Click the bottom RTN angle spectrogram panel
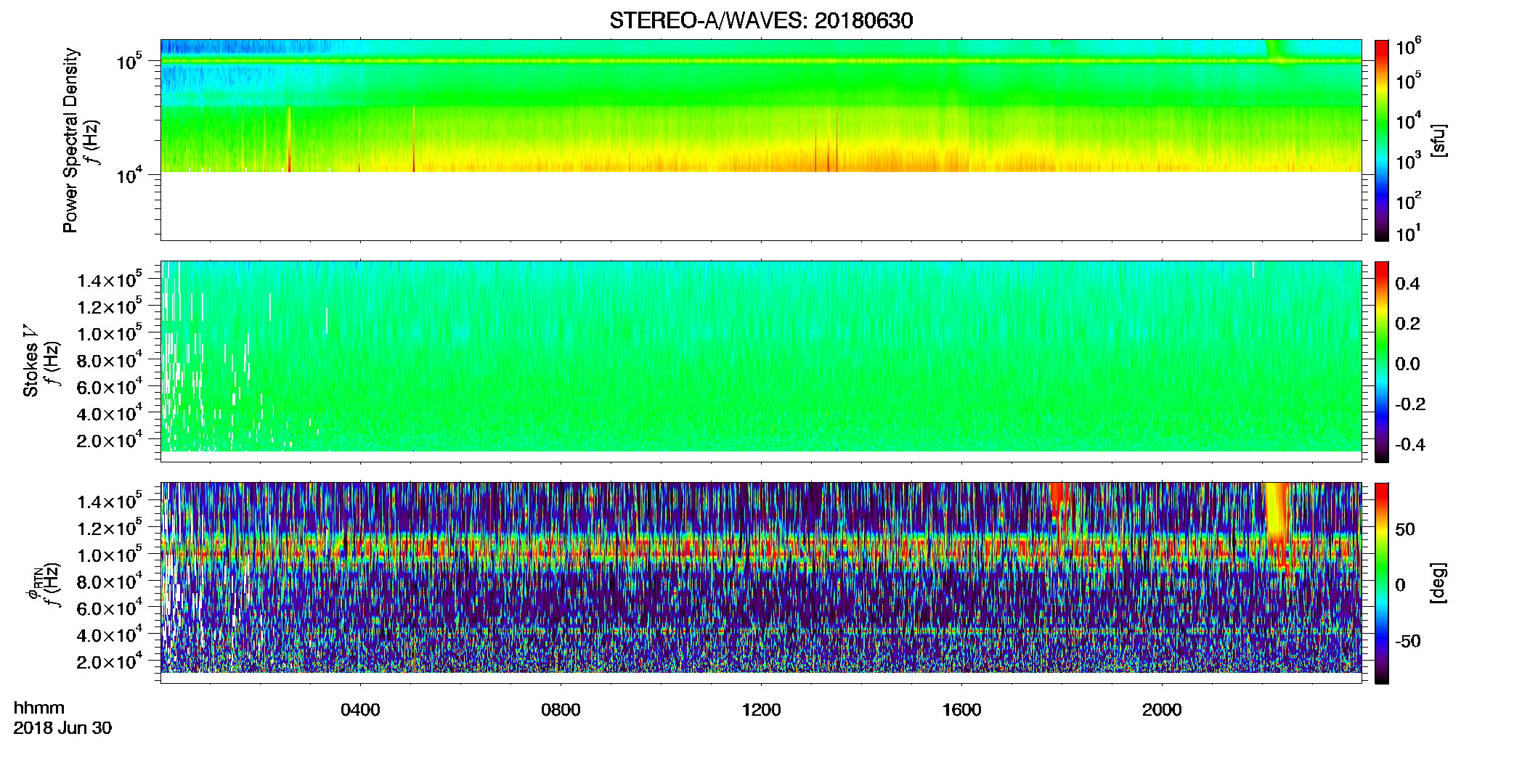Image resolution: width=1522 pixels, height=784 pixels. click(x=761, y=582)
